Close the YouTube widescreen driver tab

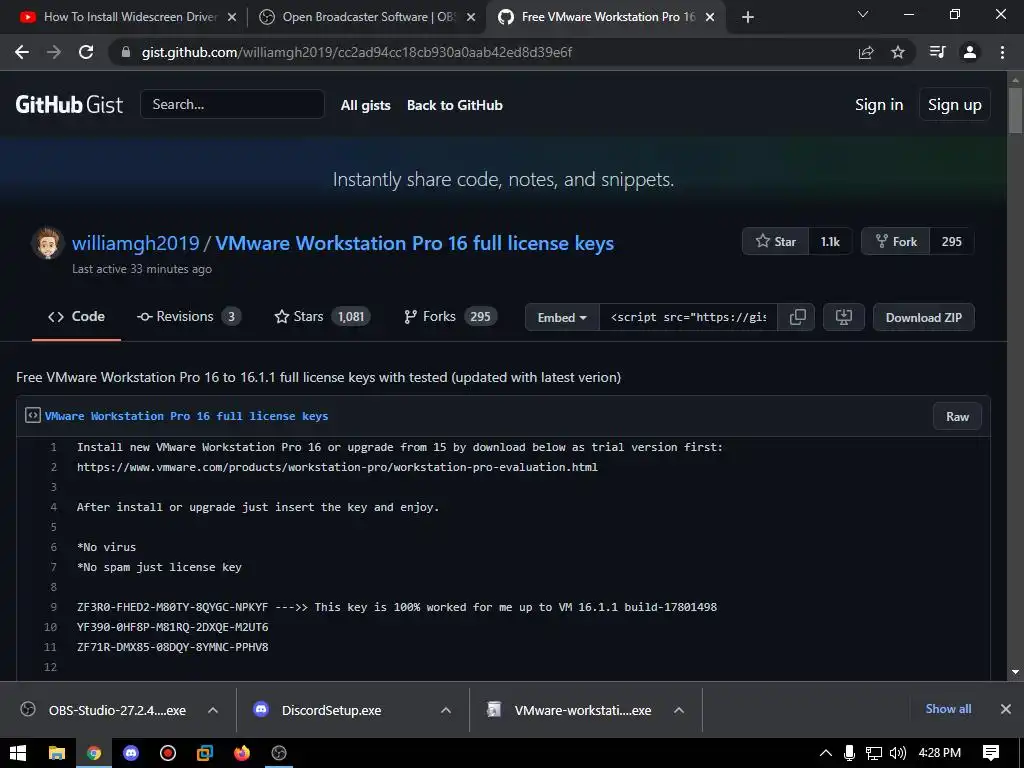[232, 17]
